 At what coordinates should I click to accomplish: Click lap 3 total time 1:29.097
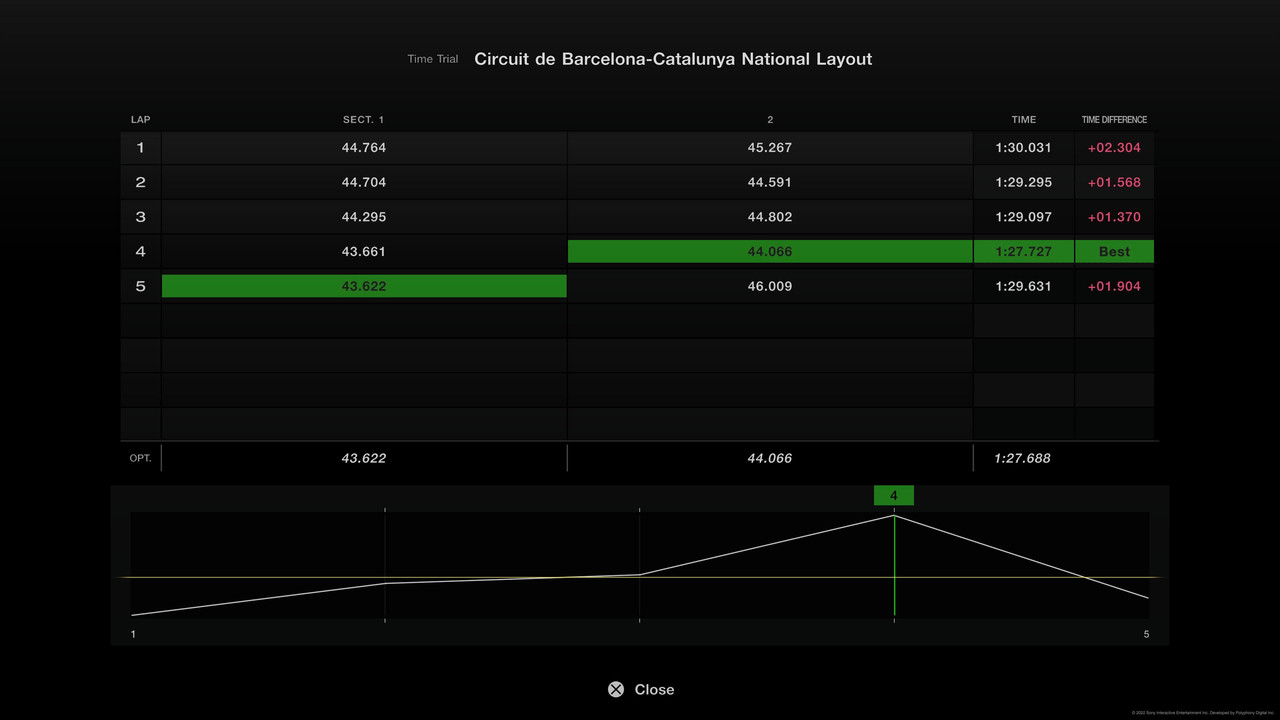coord(1023,217)
